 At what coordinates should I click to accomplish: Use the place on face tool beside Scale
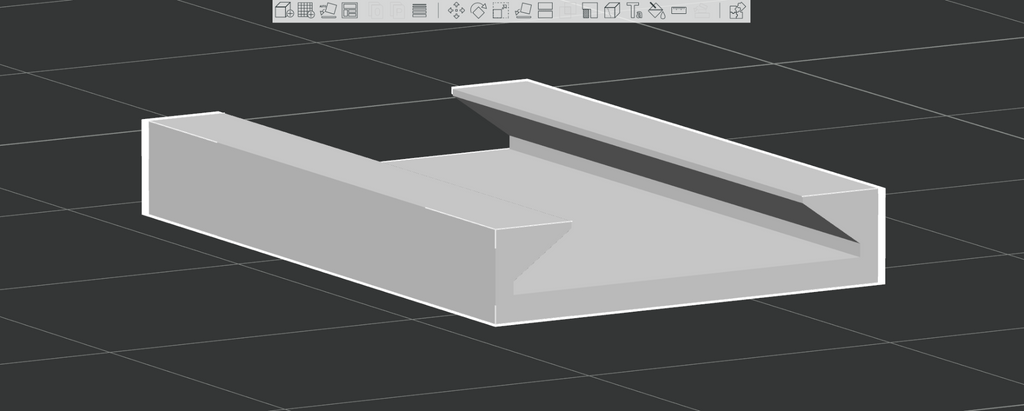pos(523,10)
